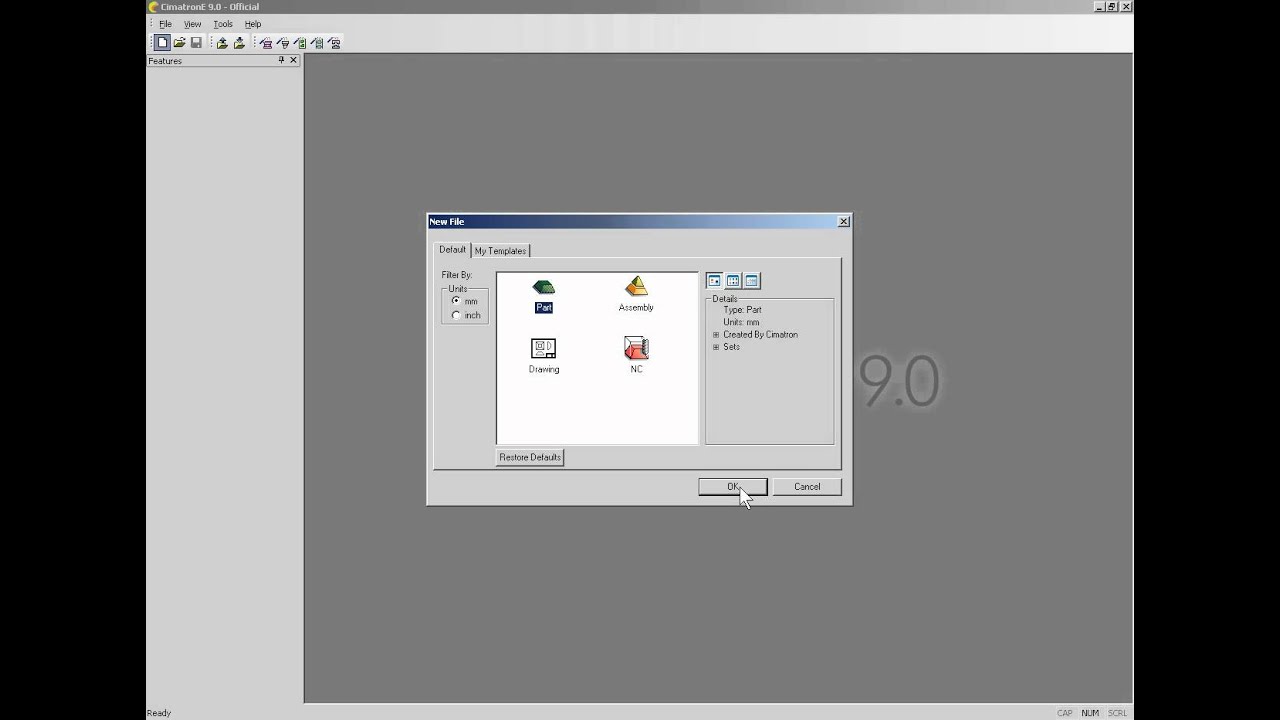Click the folder with up arrow icon
Viewport: 1280px width, 720px height.
click(x=222, y=43)
